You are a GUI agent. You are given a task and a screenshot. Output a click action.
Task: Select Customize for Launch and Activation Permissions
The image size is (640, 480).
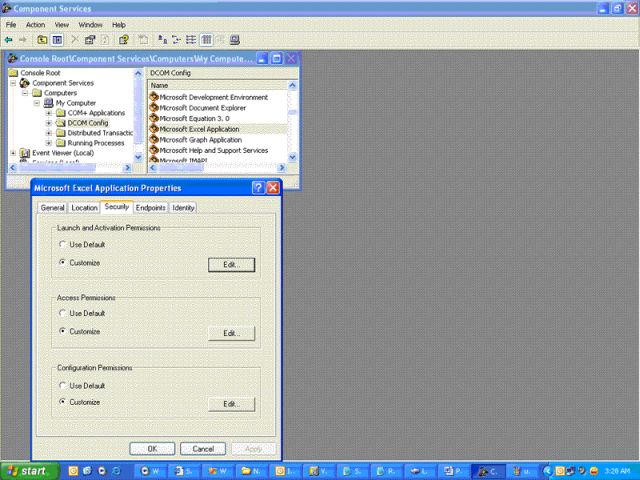pyautogui.click(x=62, y=262)
